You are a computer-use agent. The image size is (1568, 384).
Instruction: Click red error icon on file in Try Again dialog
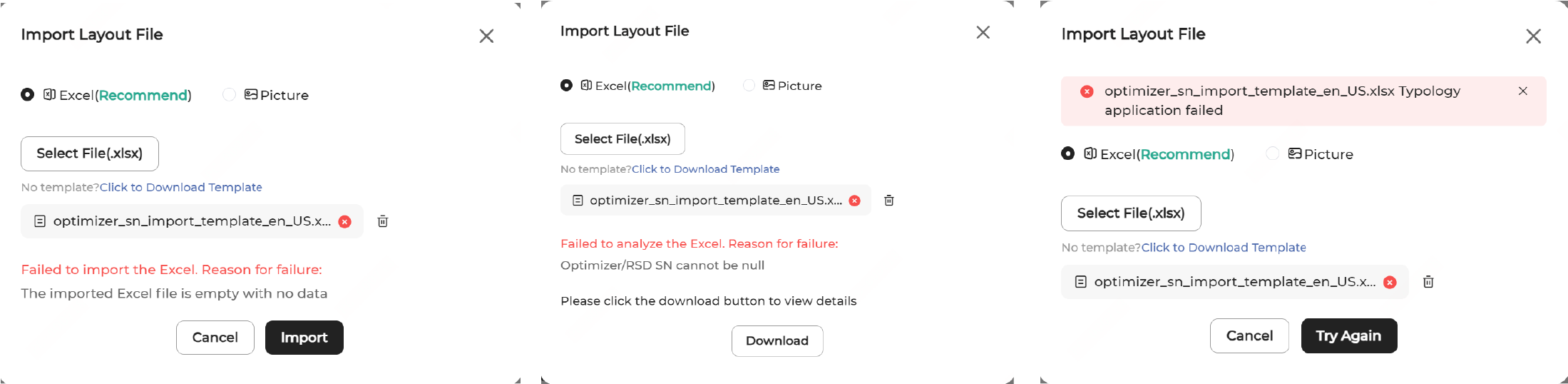tap(1390, 282)
